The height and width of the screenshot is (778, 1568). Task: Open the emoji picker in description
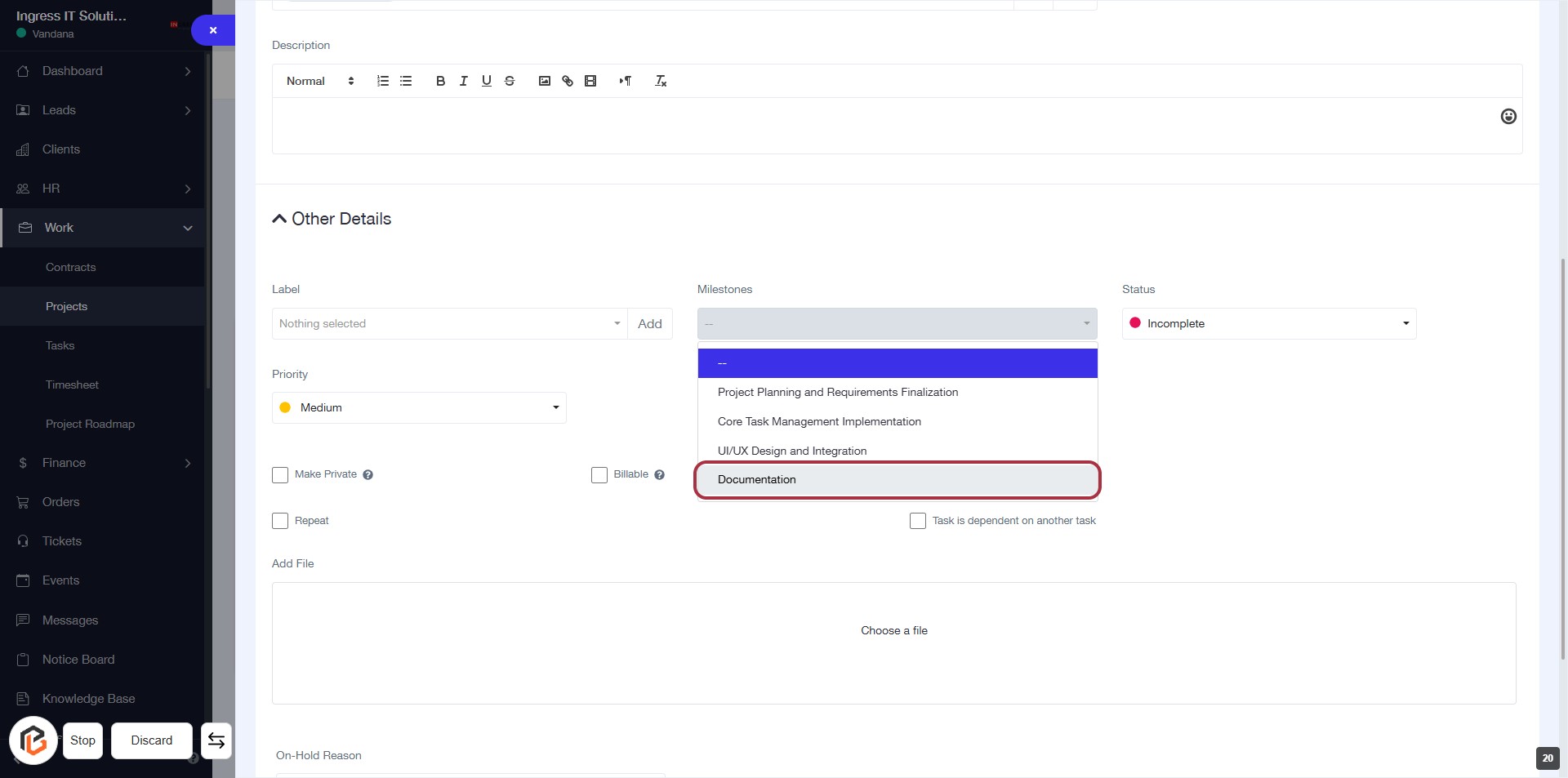click(x=1508, y=117)
